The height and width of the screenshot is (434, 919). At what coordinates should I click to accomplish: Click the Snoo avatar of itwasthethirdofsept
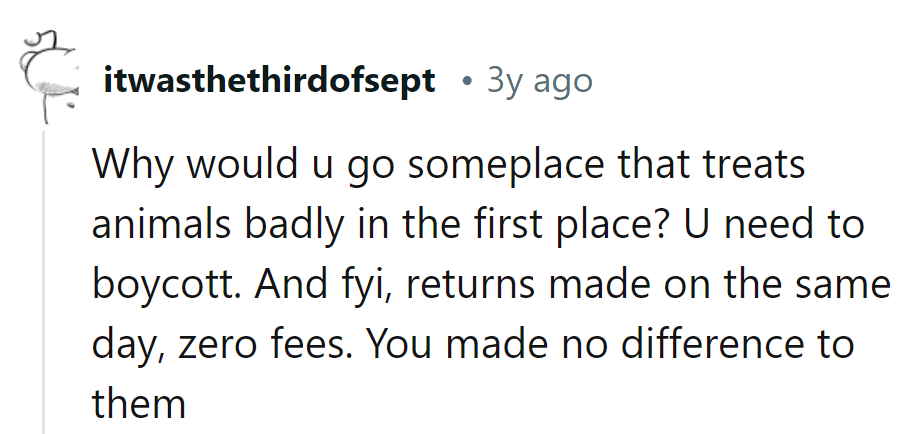(49, 76)
